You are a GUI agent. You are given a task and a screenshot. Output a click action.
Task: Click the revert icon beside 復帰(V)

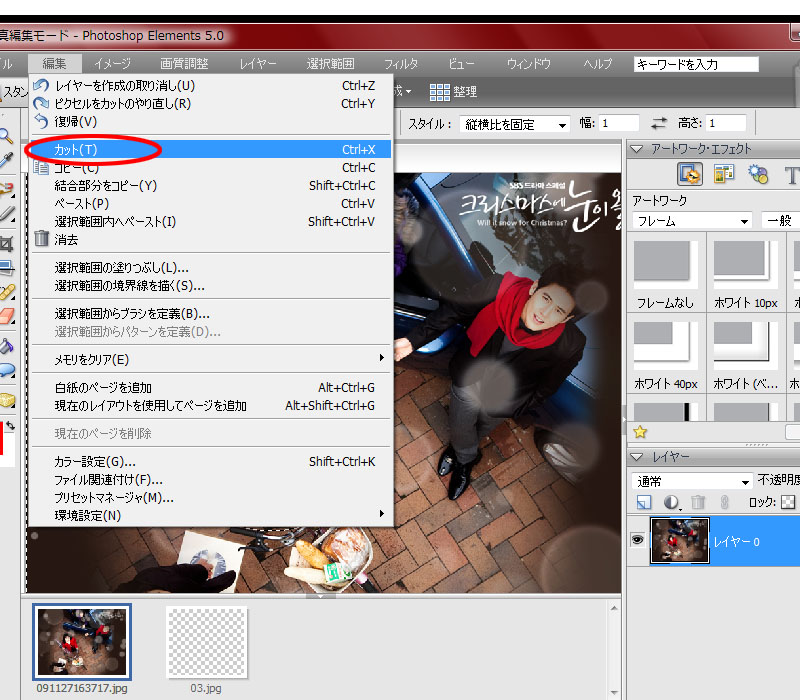pos(41,121)
